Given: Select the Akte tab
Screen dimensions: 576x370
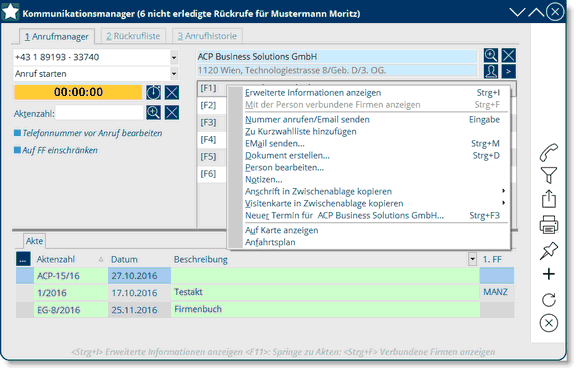Looking at the screenshot, I should point(34,241).
